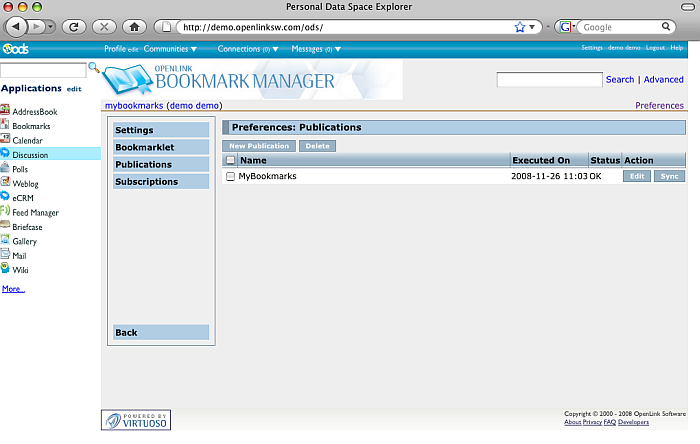Open the Feed Manager icon
Screen dimensions: 700x444
5,212
